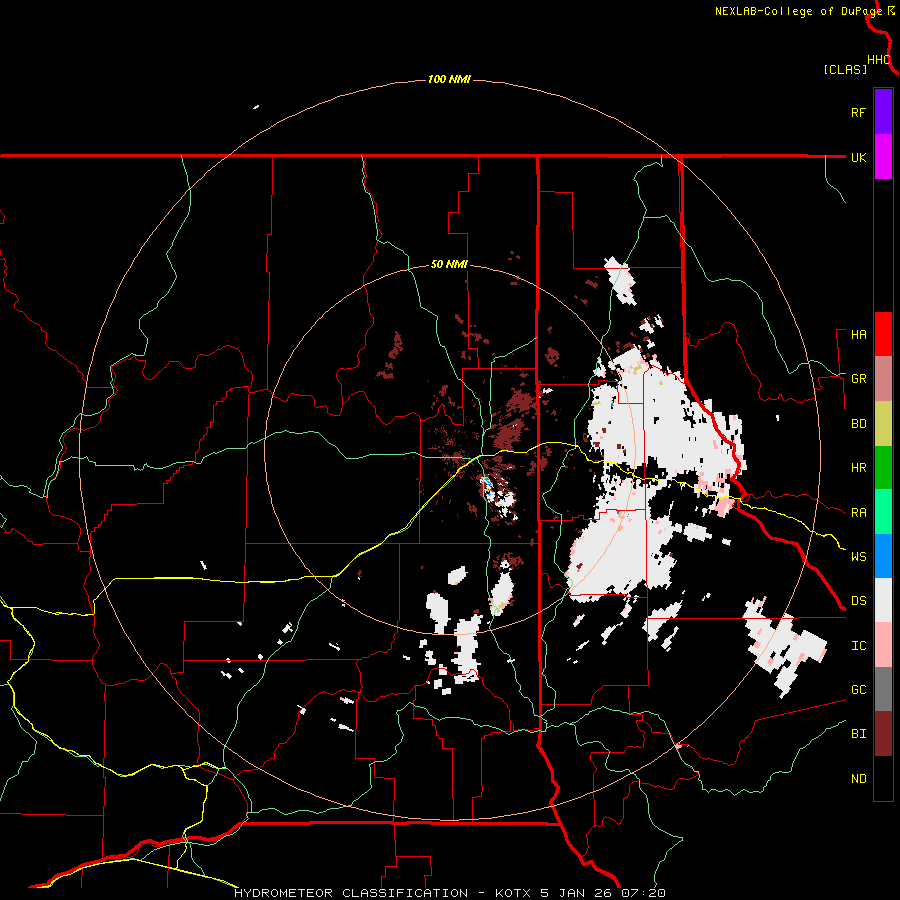Click the BI brown legend block

pyautogui.click(x=883, y=734)
